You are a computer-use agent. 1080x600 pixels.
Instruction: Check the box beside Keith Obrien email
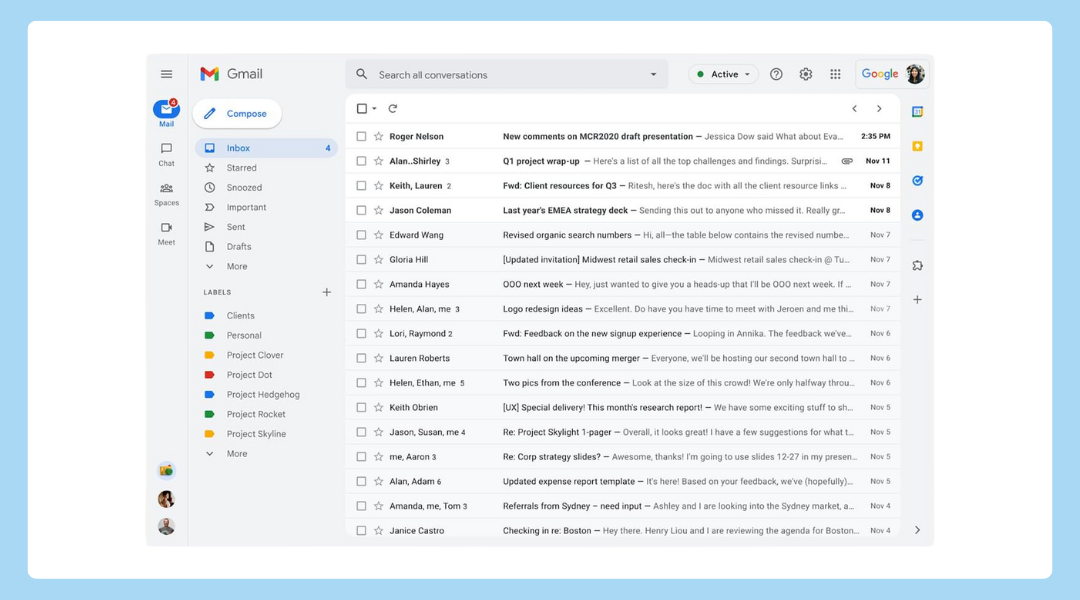[x=361, y=407]
